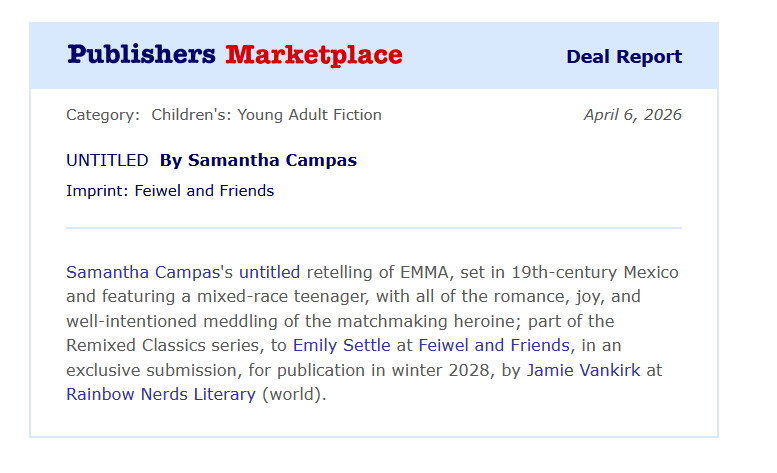This screenshot has height=473, width=777.
Task: Click the horizontal divider line
Action: coord(373,228)
